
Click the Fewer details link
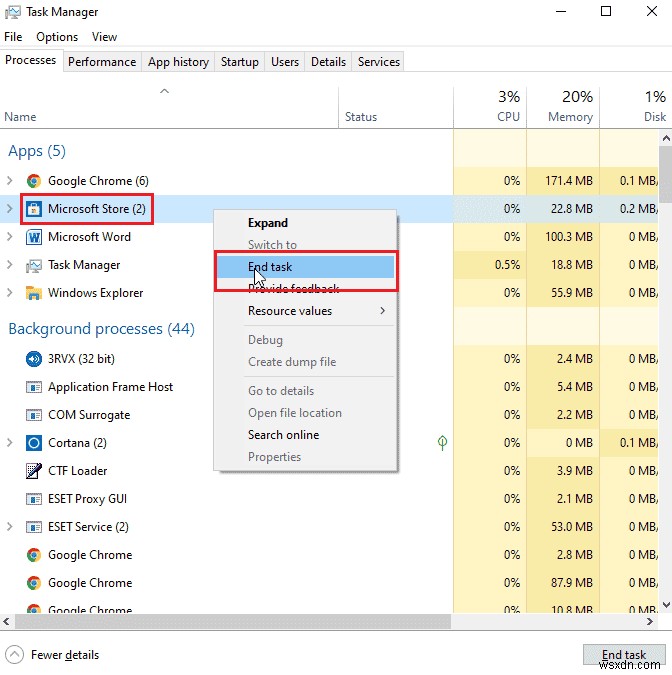click(65, 655)
